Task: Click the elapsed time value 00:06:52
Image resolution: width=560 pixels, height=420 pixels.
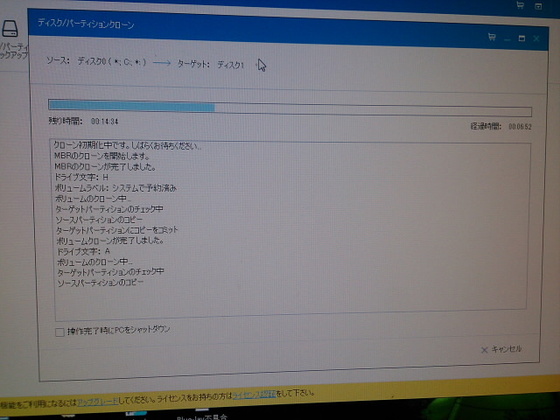Action: [520, 127]
